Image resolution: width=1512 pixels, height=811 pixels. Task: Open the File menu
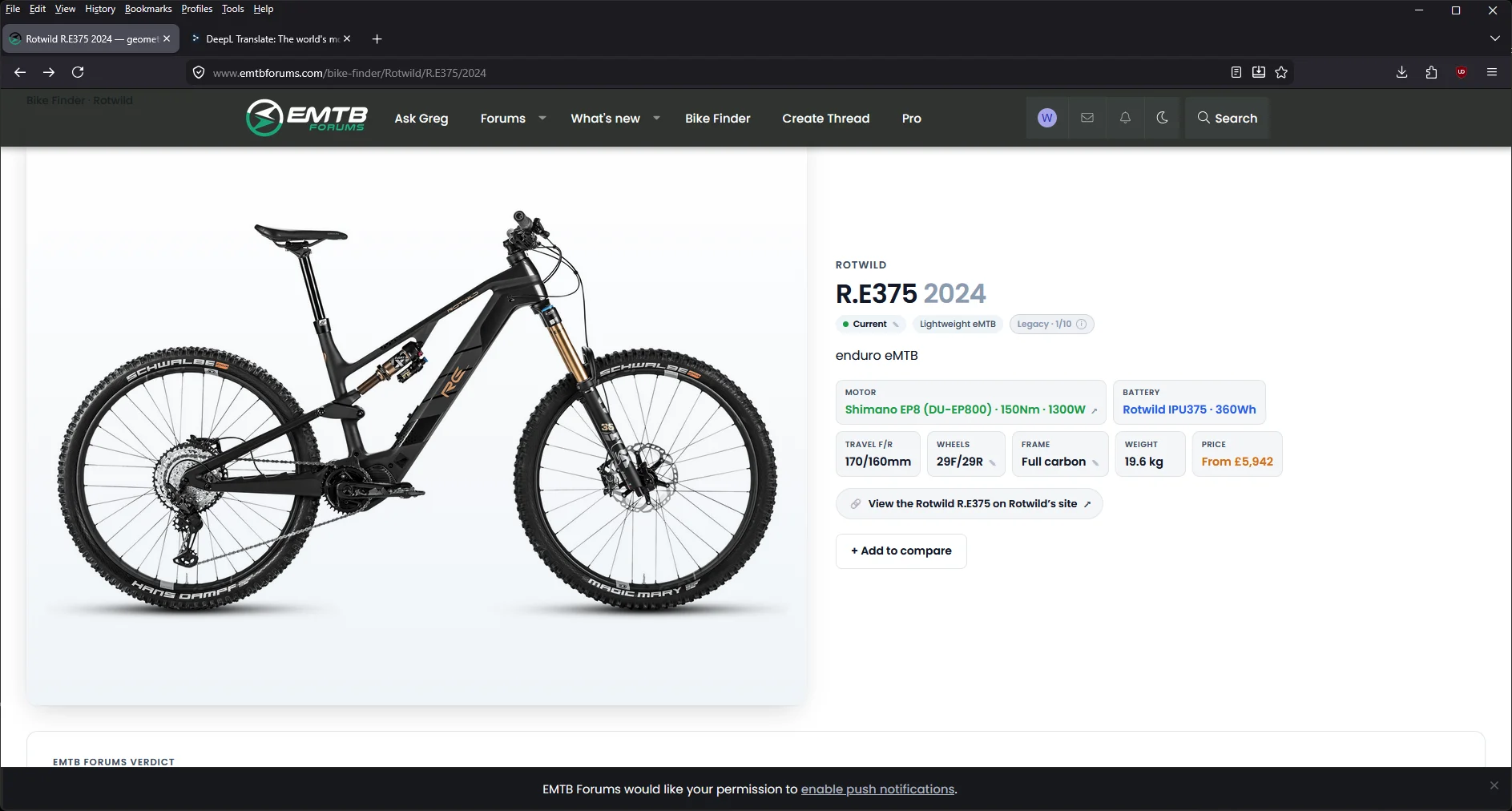(x=13, y=9)
